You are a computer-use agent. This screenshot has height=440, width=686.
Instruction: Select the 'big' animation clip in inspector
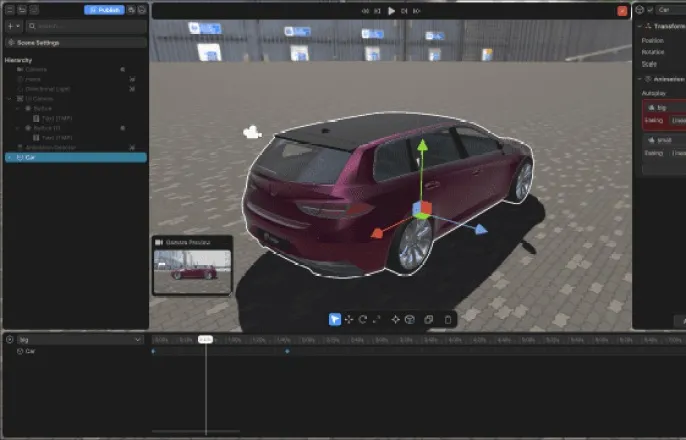665,107
